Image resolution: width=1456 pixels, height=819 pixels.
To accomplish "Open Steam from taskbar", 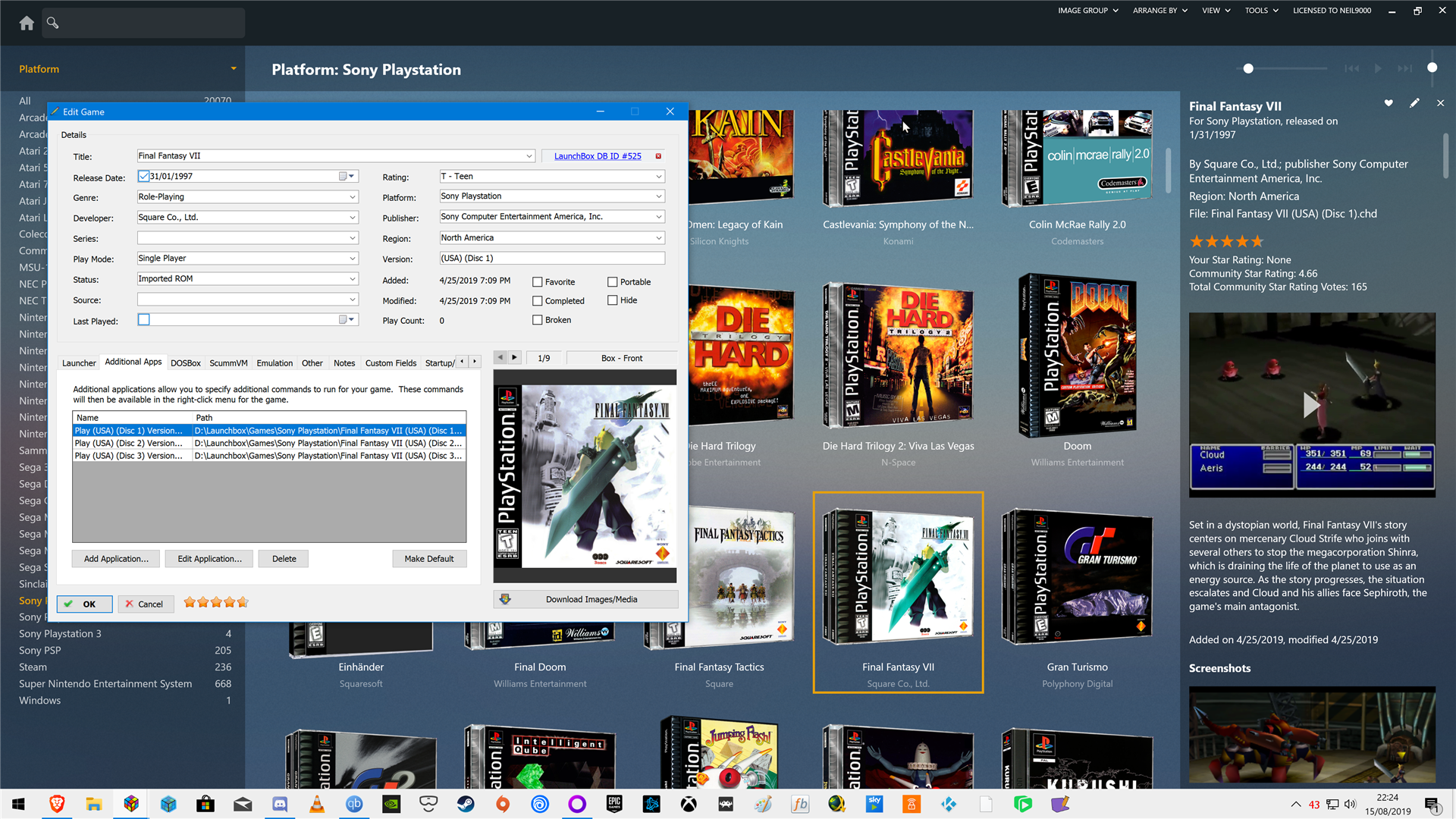I will click(466, 804).
